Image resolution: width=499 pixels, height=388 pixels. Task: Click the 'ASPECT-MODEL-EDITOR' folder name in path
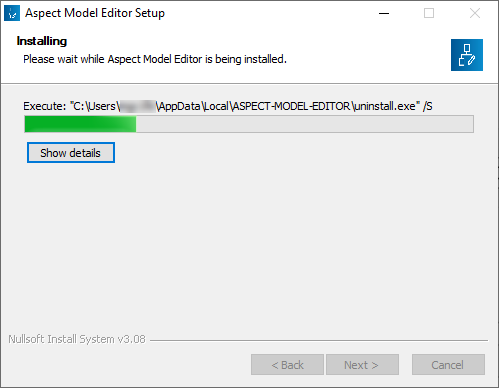(292, 106)
